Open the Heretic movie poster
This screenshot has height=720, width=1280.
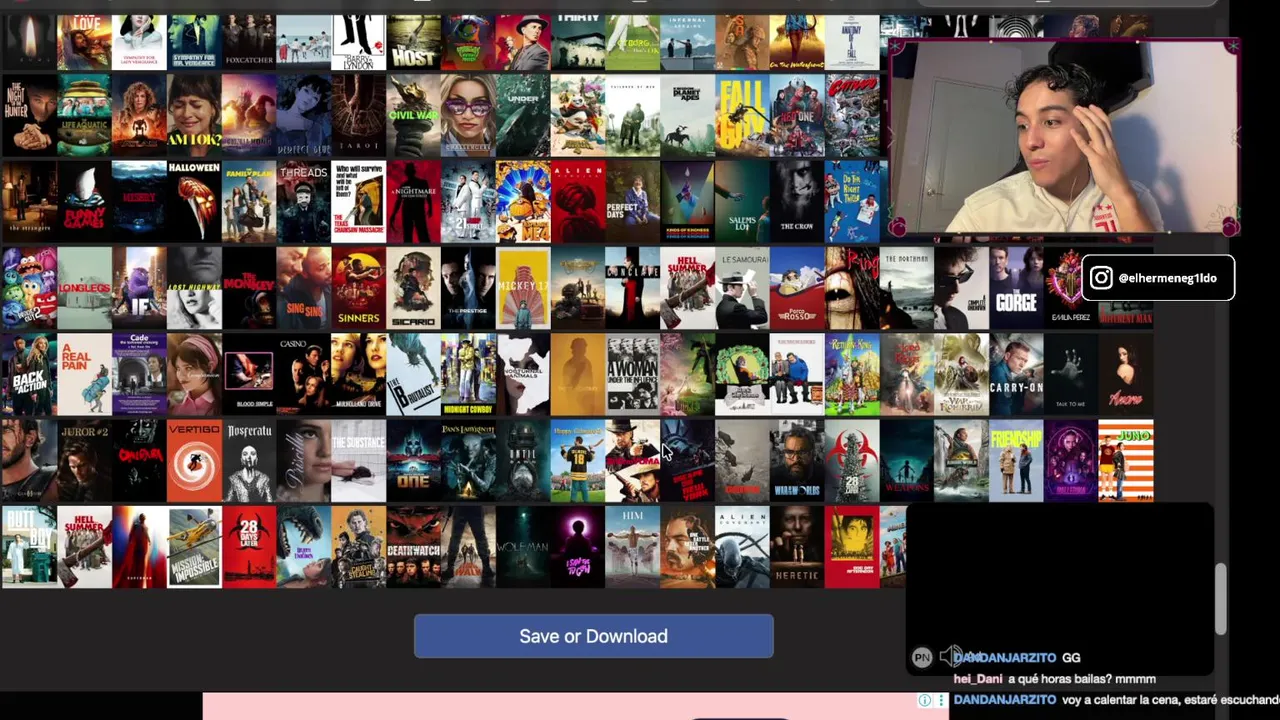pyautogui.click(x=797, y=547)
